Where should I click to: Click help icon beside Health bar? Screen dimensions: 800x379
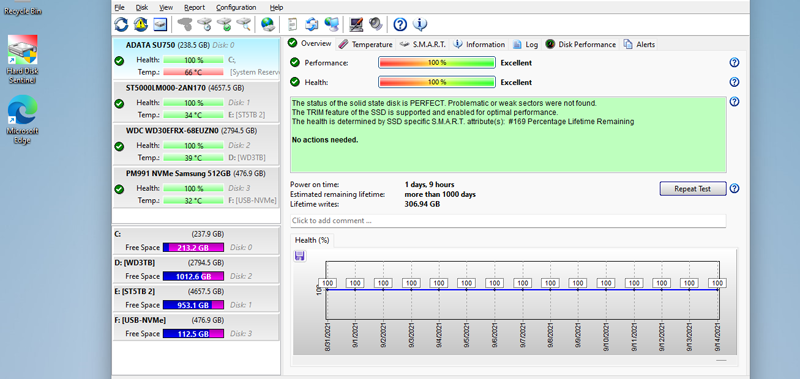coord(734,82)
